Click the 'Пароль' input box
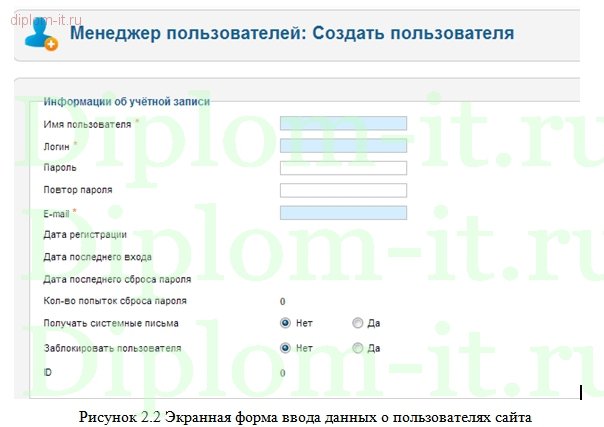 (x=343, y=168)
